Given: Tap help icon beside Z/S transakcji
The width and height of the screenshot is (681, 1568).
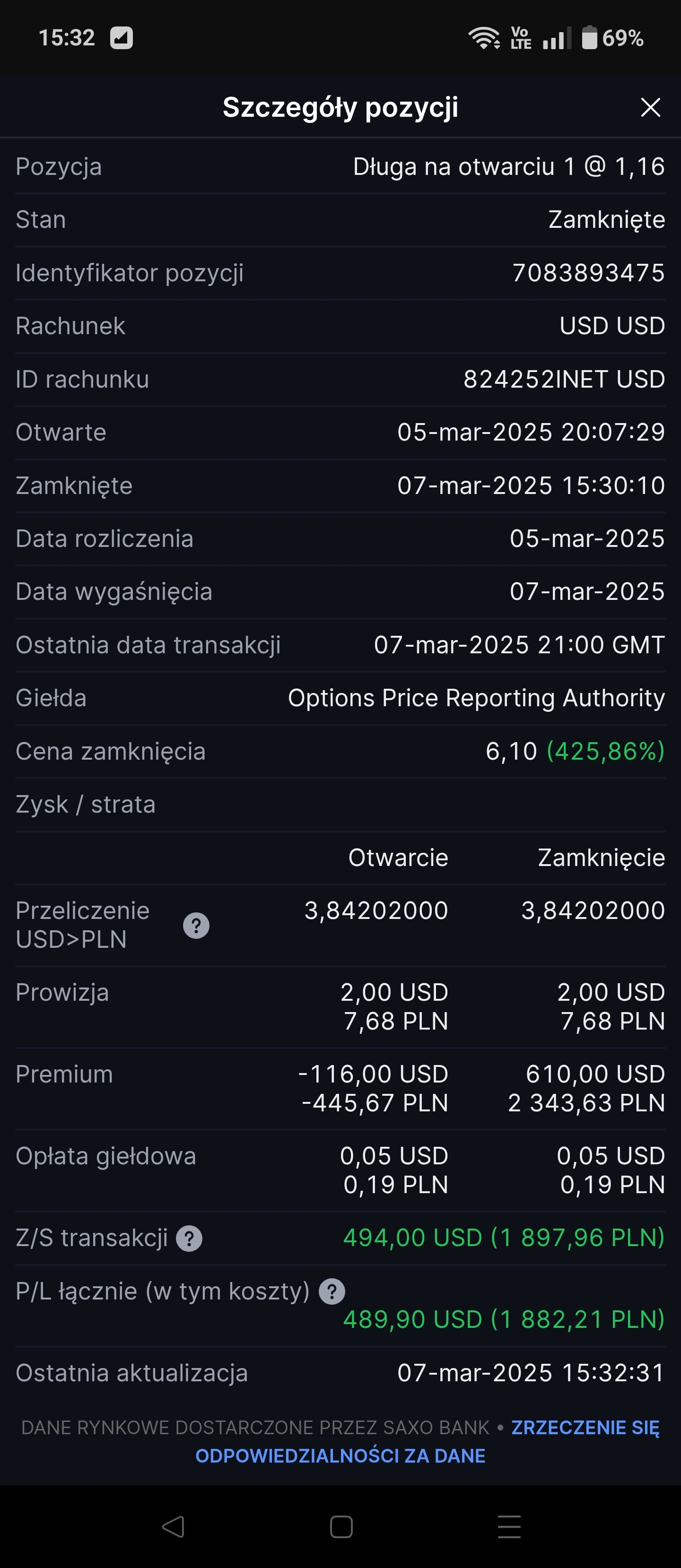Looking at the screenshot, I should coord(189,1238).
